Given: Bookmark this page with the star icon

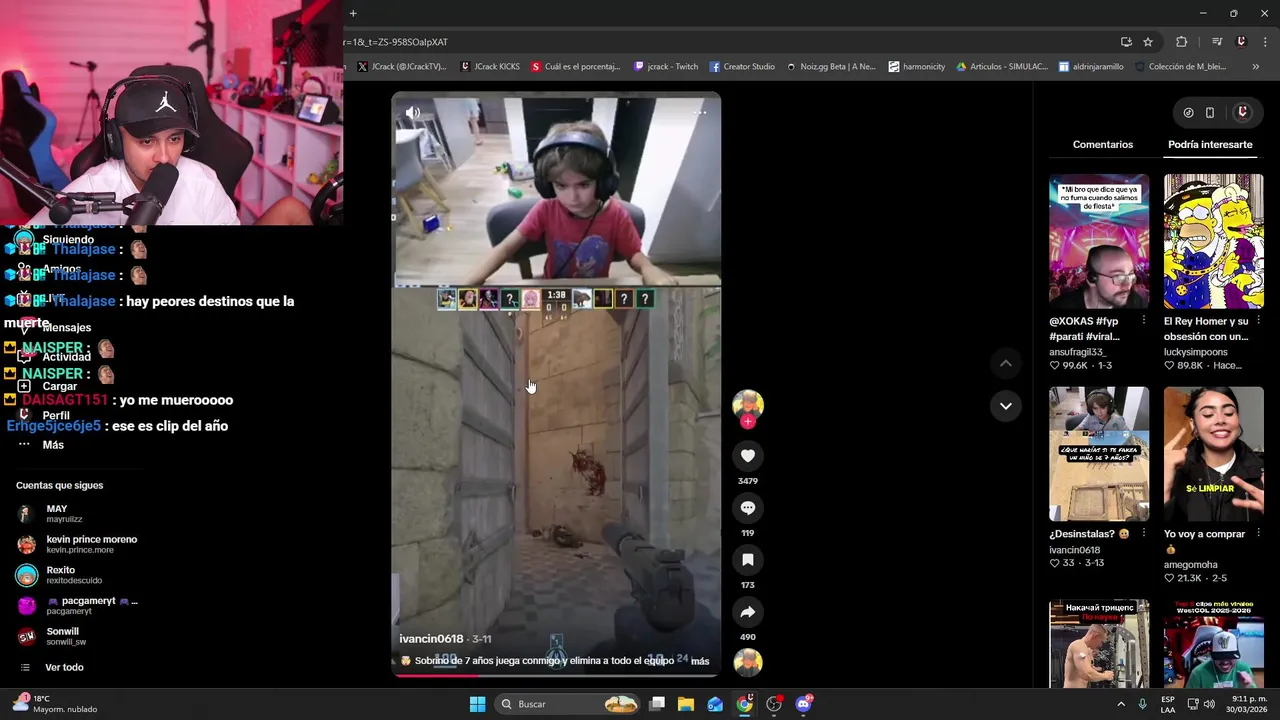Looking at the screenshot, I should tap(1148, 42).
